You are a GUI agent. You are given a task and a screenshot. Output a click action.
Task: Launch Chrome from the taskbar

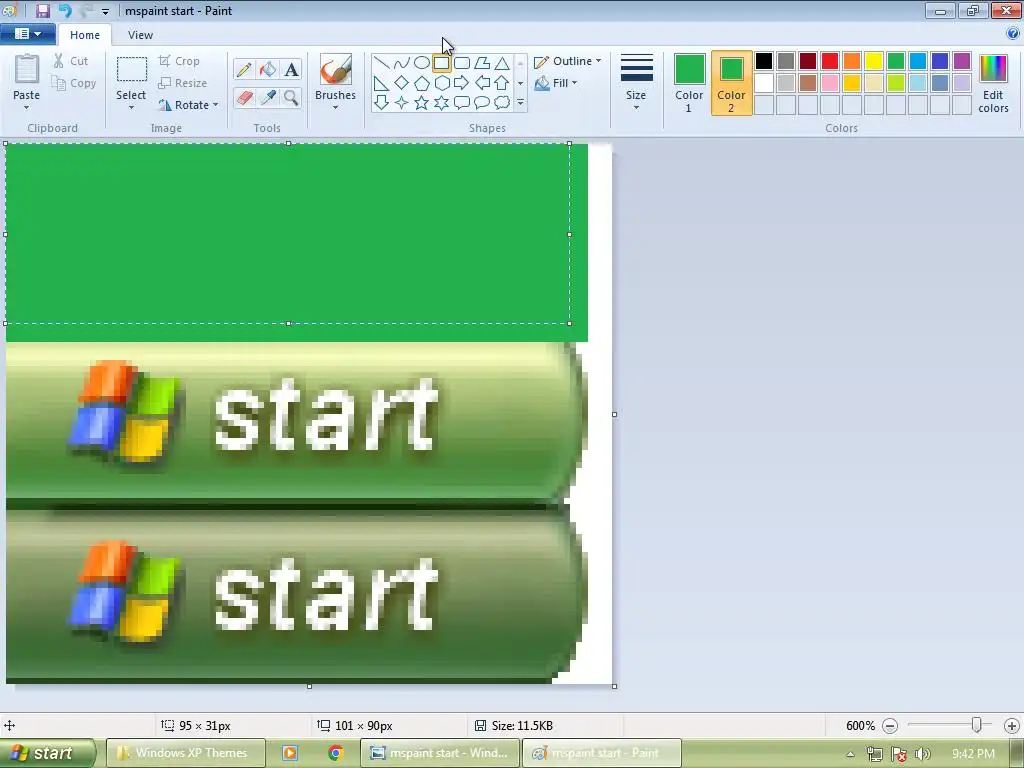click(336, 753)
